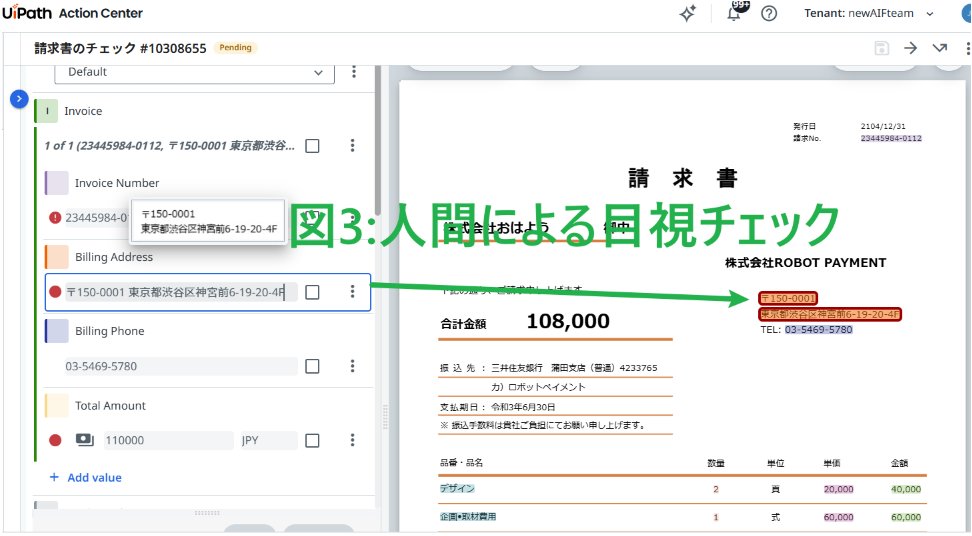Image resolution: width=972 pixels, height=536 pixels.
Task: Click issue date 2104/12/31 in document
Action: 883,126
